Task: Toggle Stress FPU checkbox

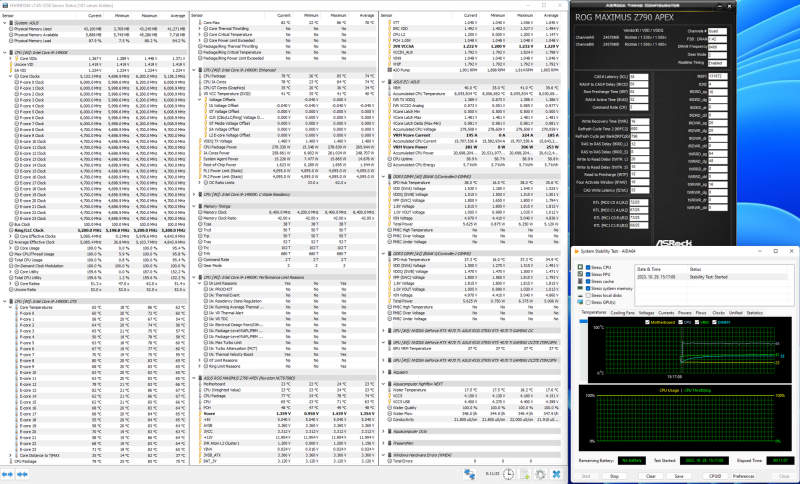Action: (x=588, y=274)
